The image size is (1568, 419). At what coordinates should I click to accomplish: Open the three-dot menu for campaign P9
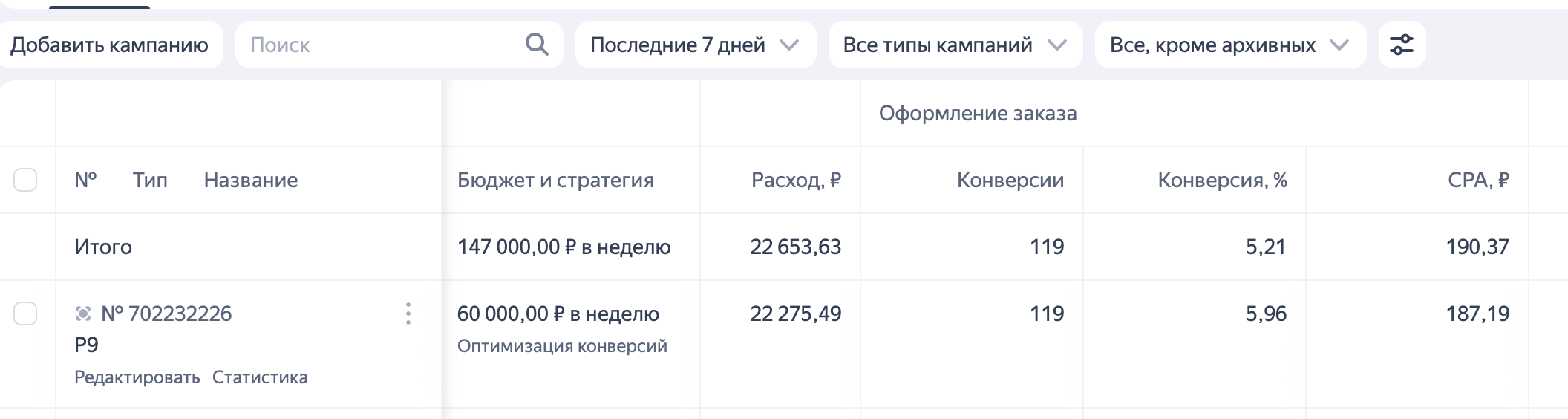(x=408, y=314)
